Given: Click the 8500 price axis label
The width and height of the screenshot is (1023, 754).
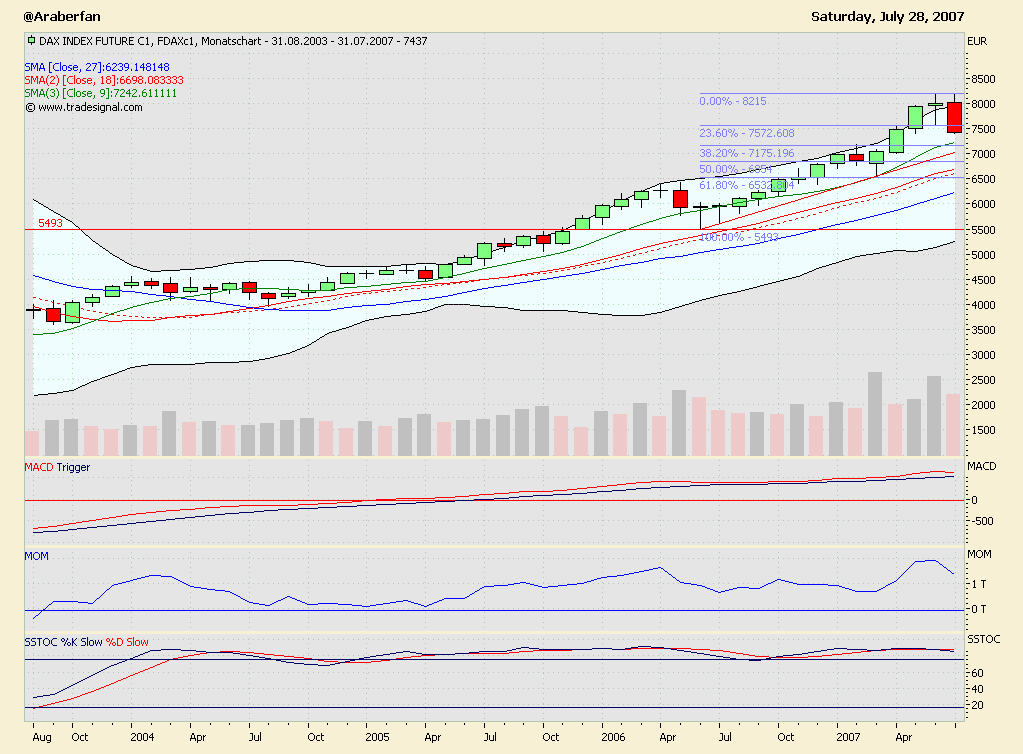Looking at the screenshot, I should click(983, 80).
